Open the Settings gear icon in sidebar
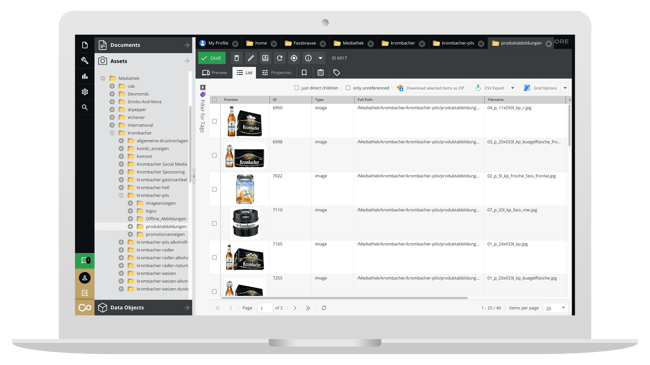Image resolution: width=650 pixels, height=365 pixels. tap(85, 92)
